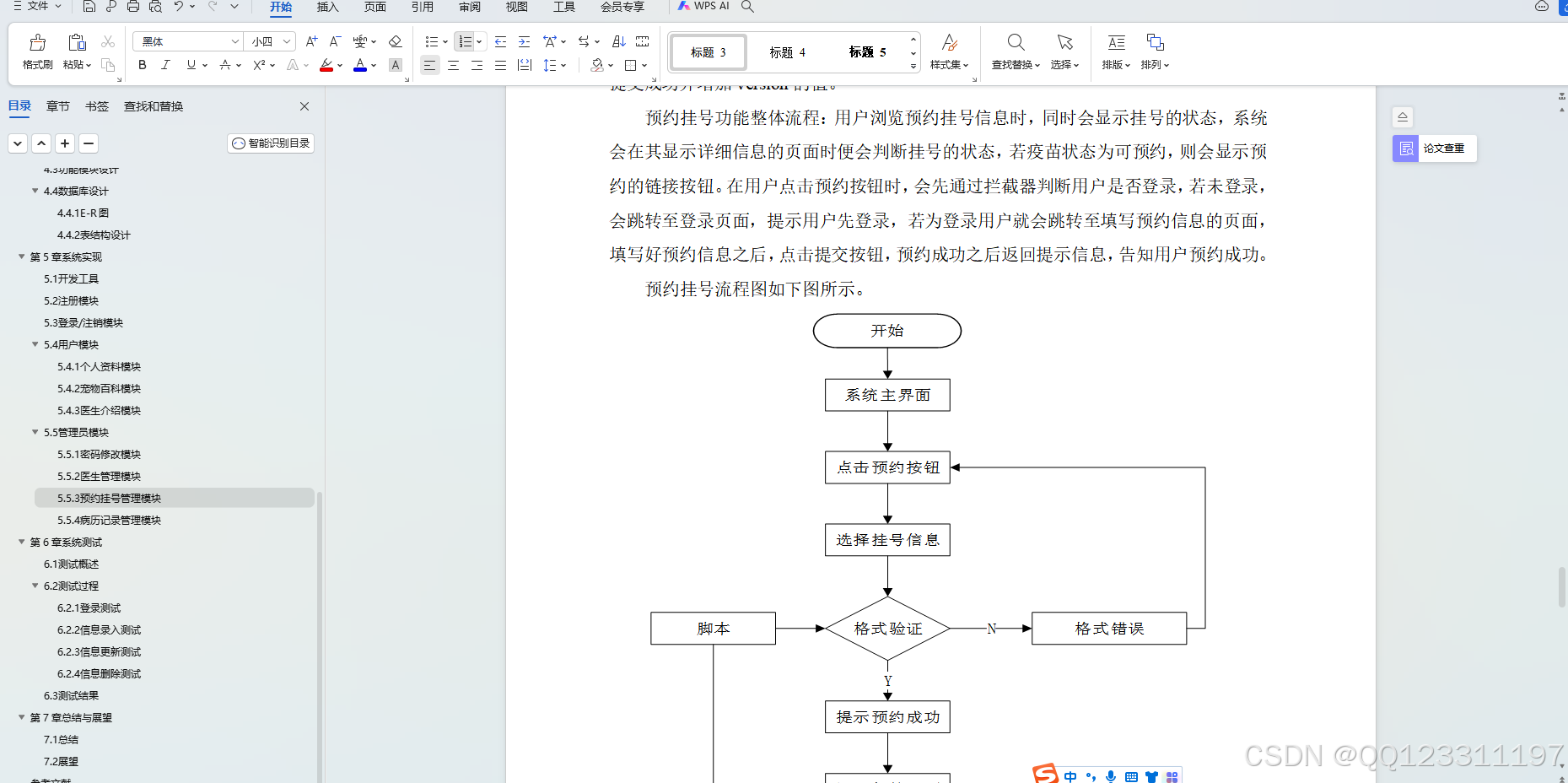The width and height of the screenshot is (1568, 783).
Task: Expand the styles gallery list
Action: 913,66
